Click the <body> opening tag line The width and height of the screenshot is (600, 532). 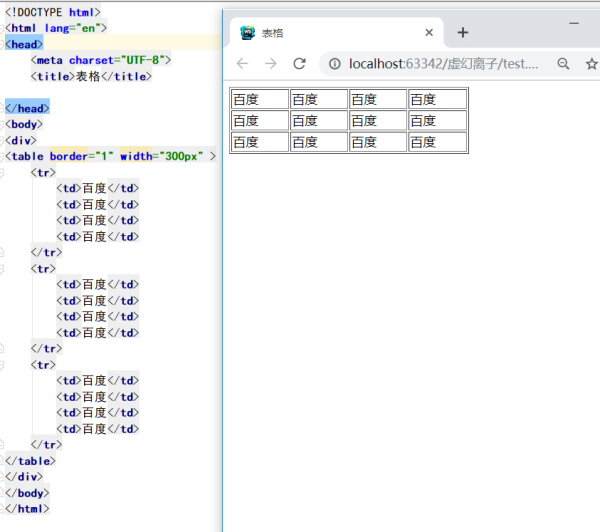24,124
